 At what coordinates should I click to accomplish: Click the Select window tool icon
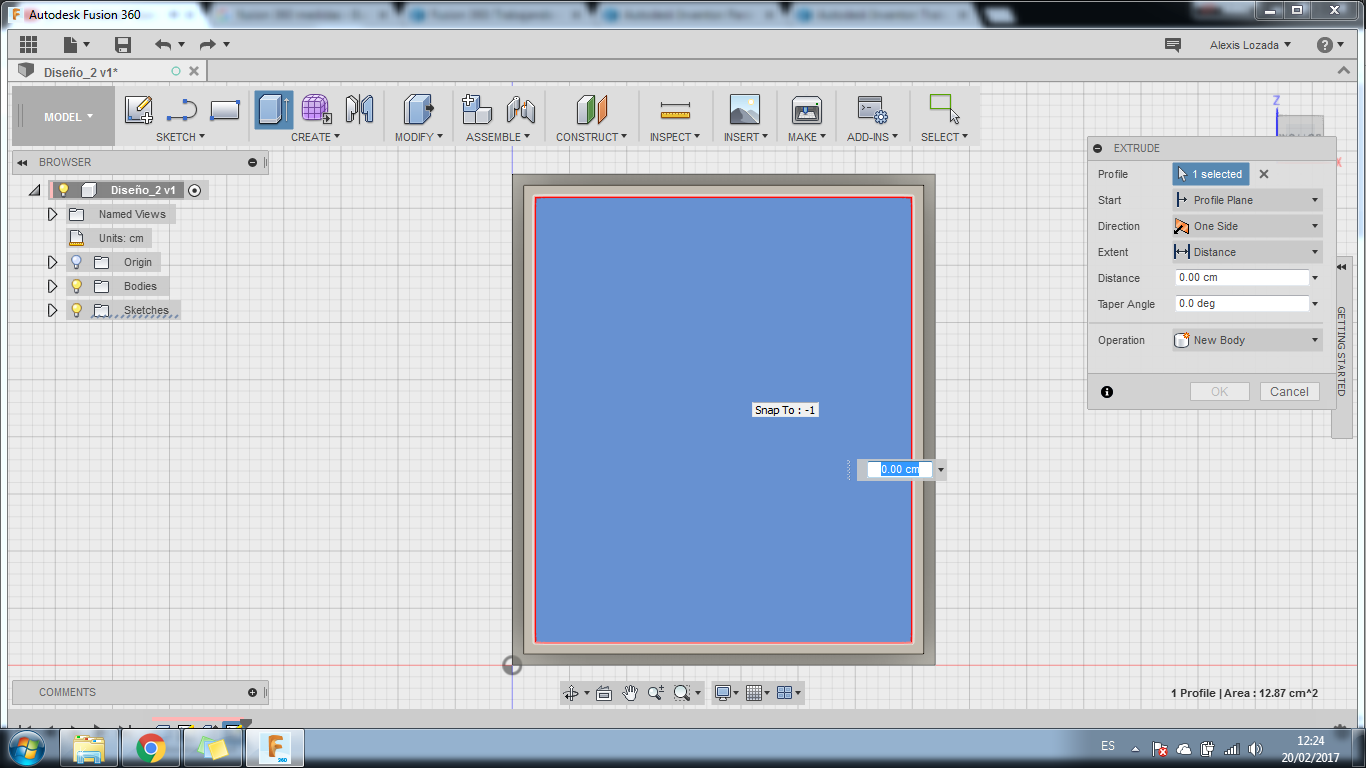[944, 109]
